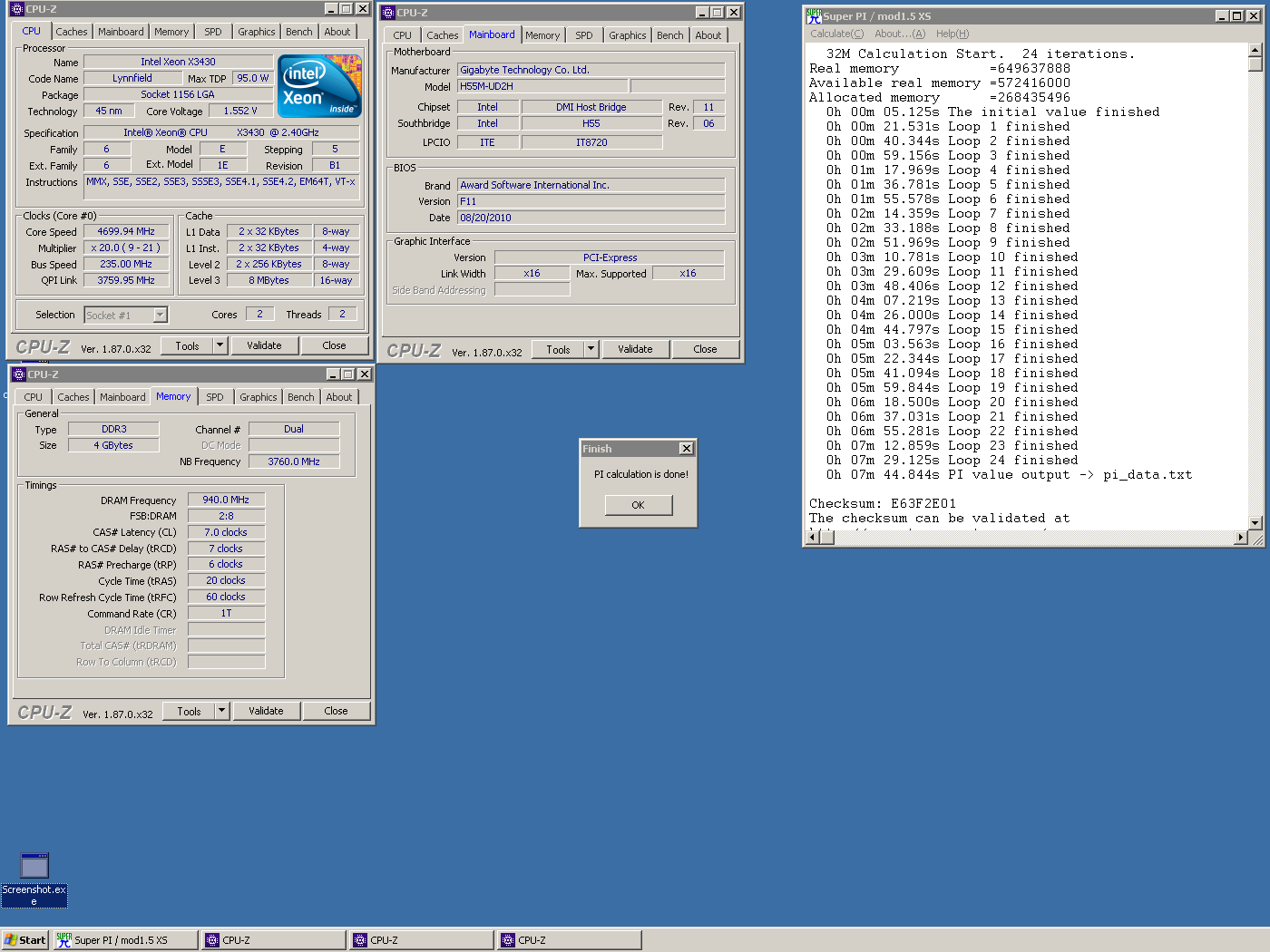Open the Screenshot.exe desktop icon
The width and height of the screenshot is (1270, 952).
34,879
